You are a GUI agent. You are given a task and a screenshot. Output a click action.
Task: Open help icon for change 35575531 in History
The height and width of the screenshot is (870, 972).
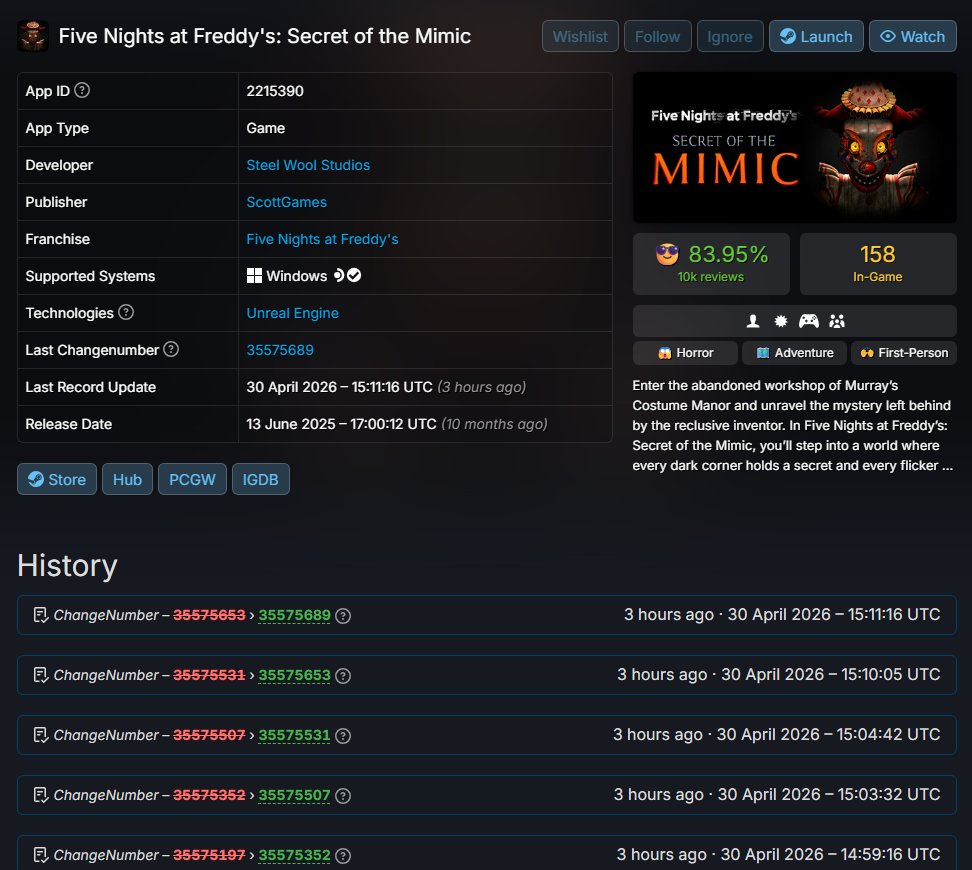coord(343,736)
